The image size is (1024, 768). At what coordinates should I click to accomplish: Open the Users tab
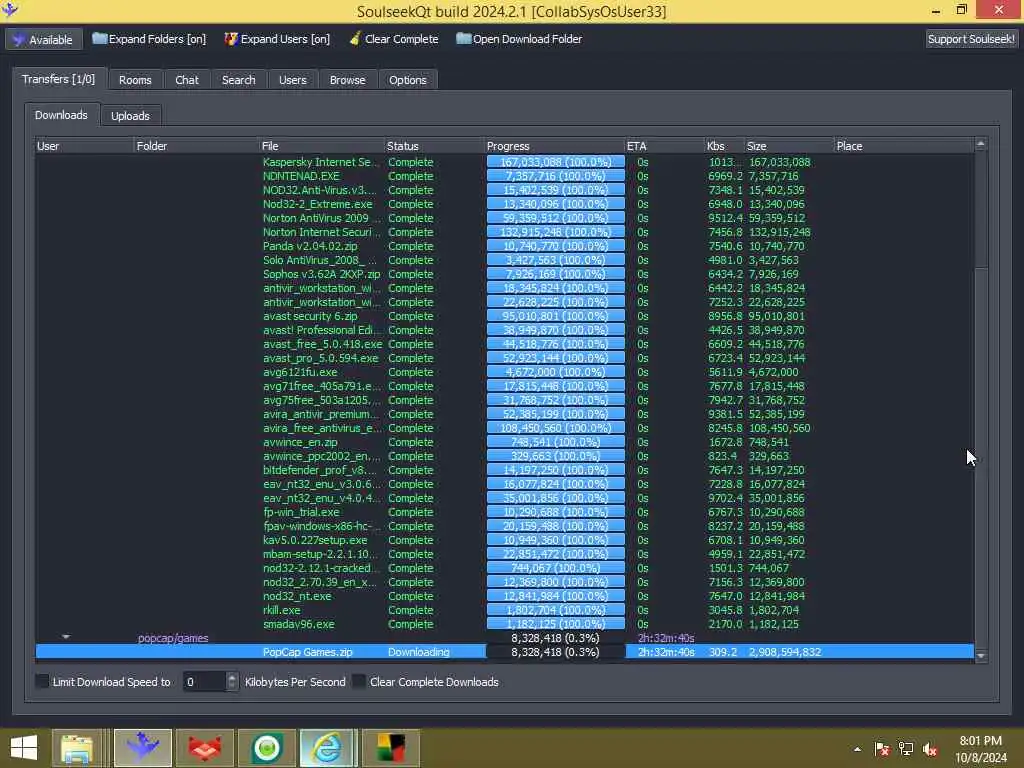click(x=293, y=80)
